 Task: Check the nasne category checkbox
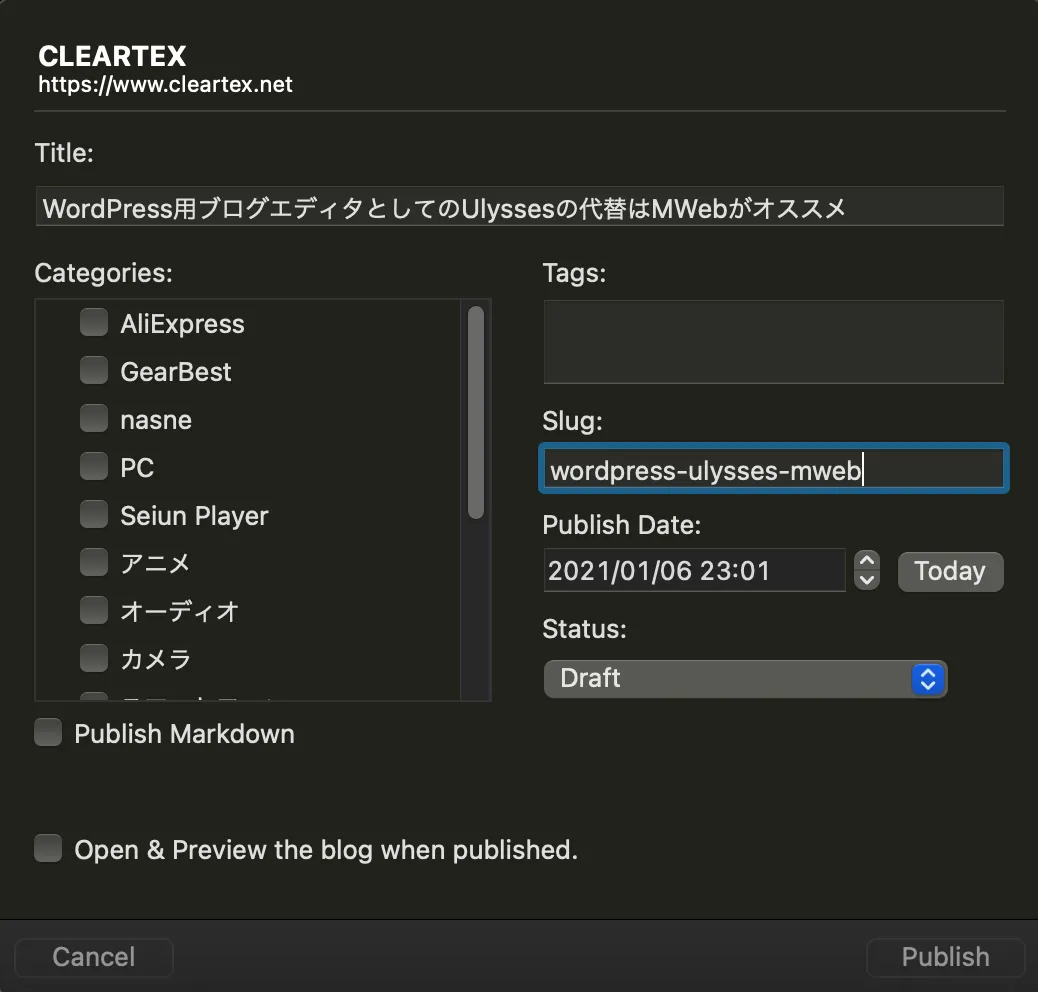93,418
